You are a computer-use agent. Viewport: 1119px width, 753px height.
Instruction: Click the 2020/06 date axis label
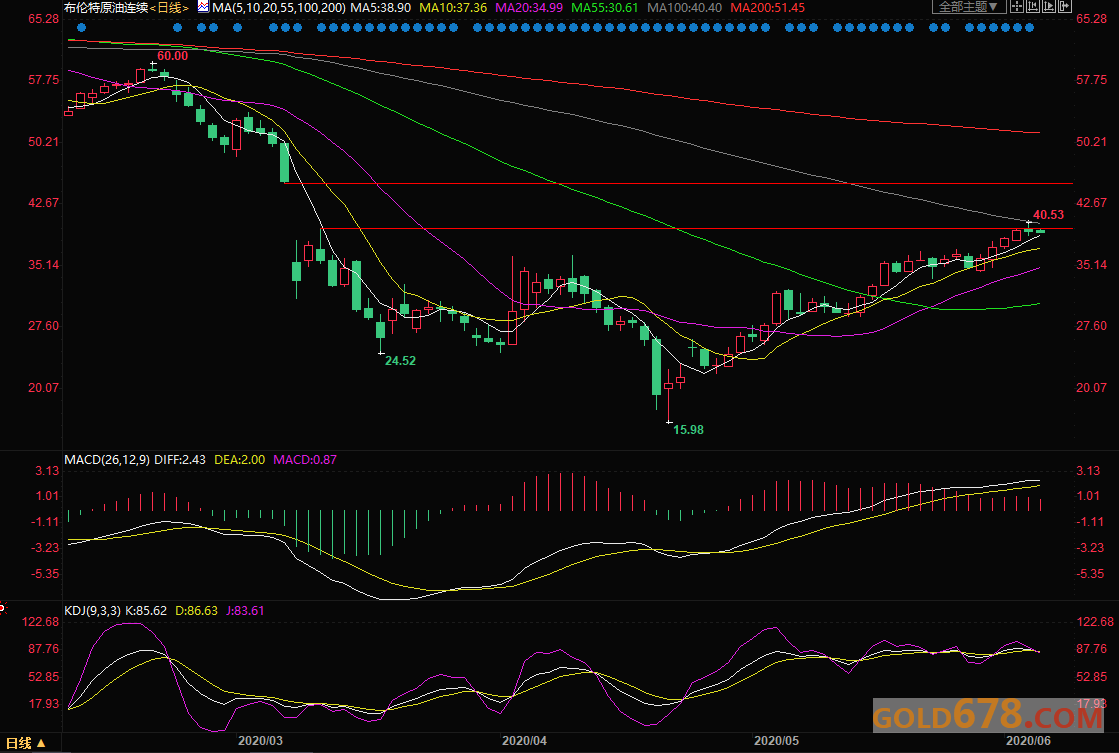pos(1028,741)
